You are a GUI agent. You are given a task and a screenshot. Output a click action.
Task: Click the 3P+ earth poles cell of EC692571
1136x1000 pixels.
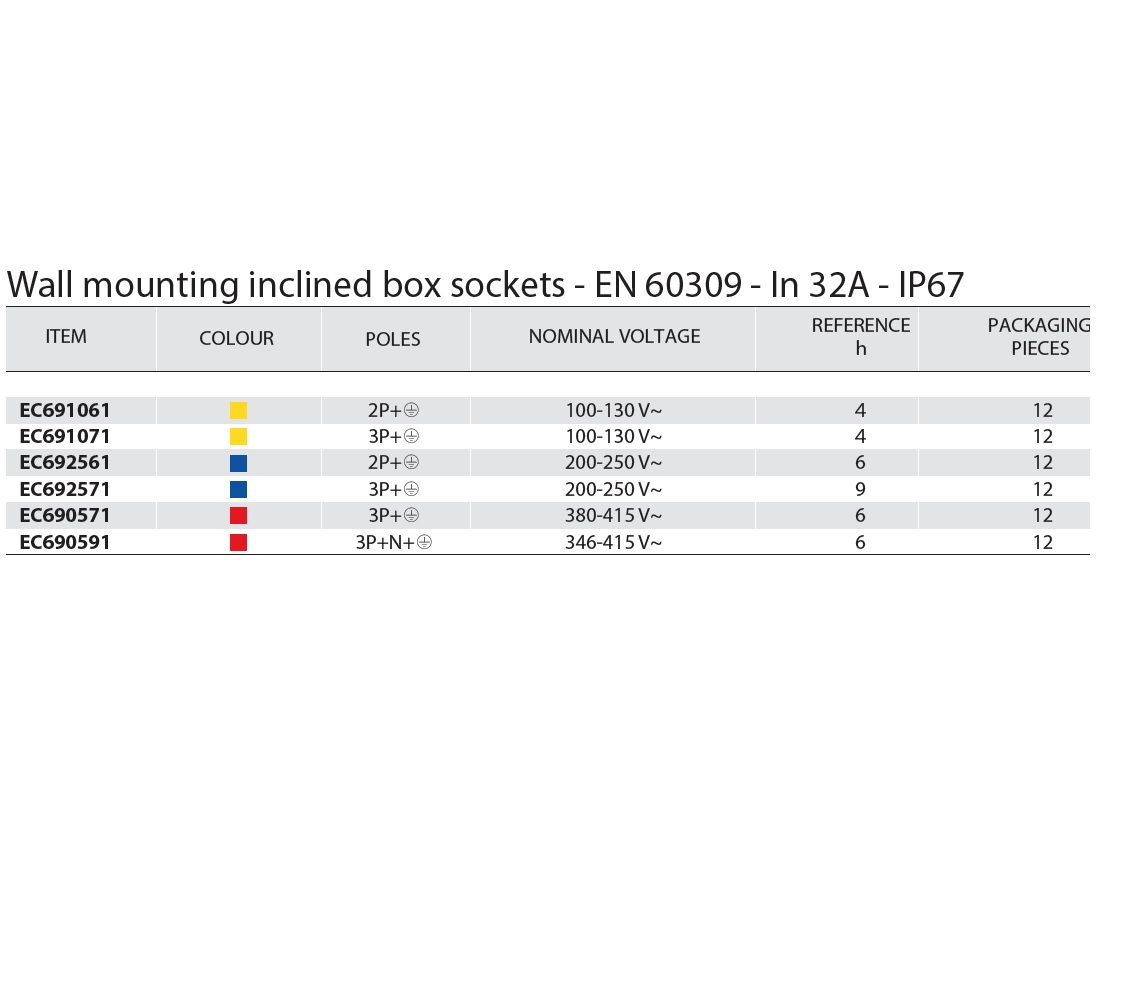point(393,489)
